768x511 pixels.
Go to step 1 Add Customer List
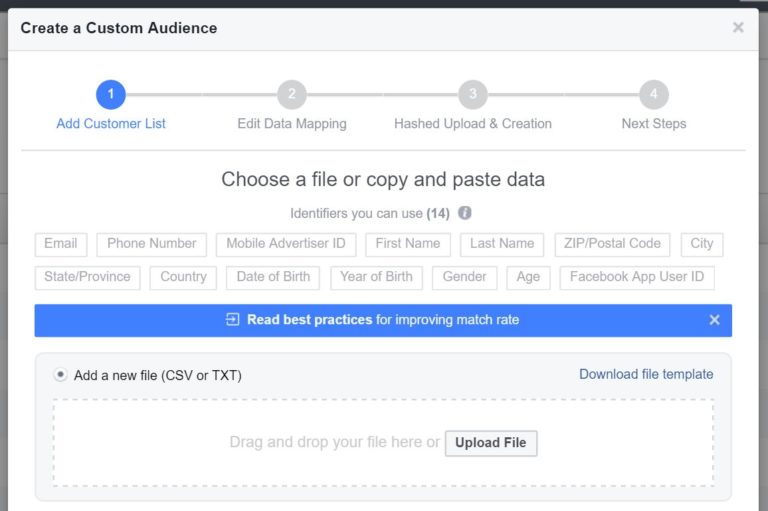111,95
